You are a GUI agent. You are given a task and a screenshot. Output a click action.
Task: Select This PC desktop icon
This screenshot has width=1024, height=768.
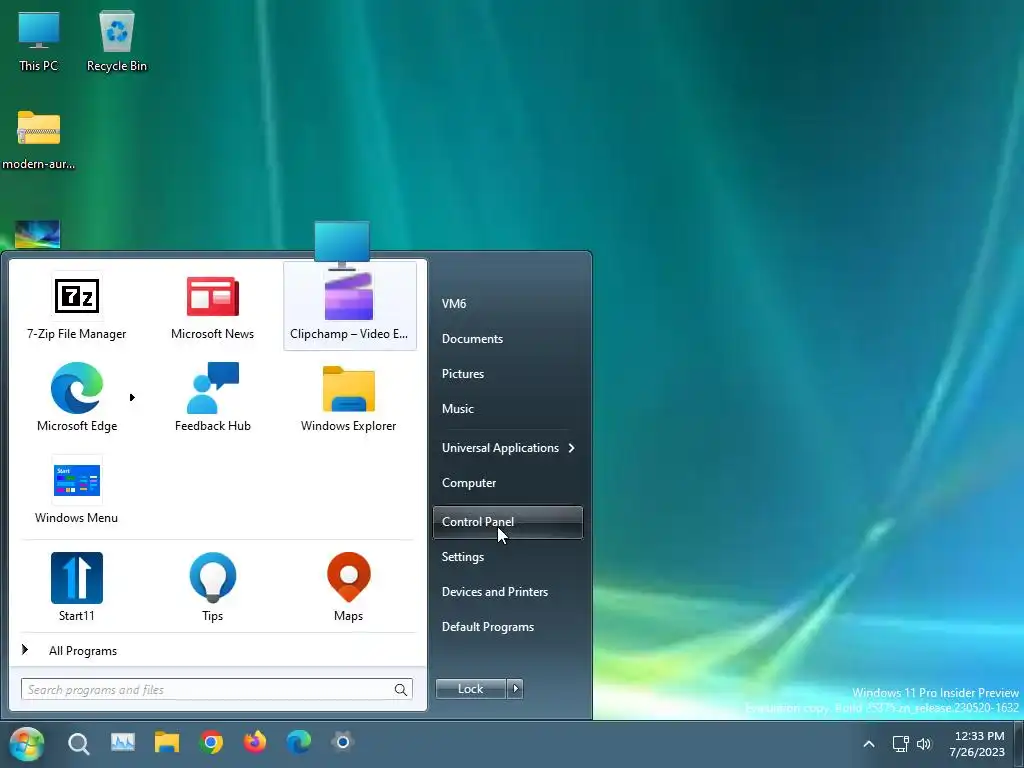(39, 40)
